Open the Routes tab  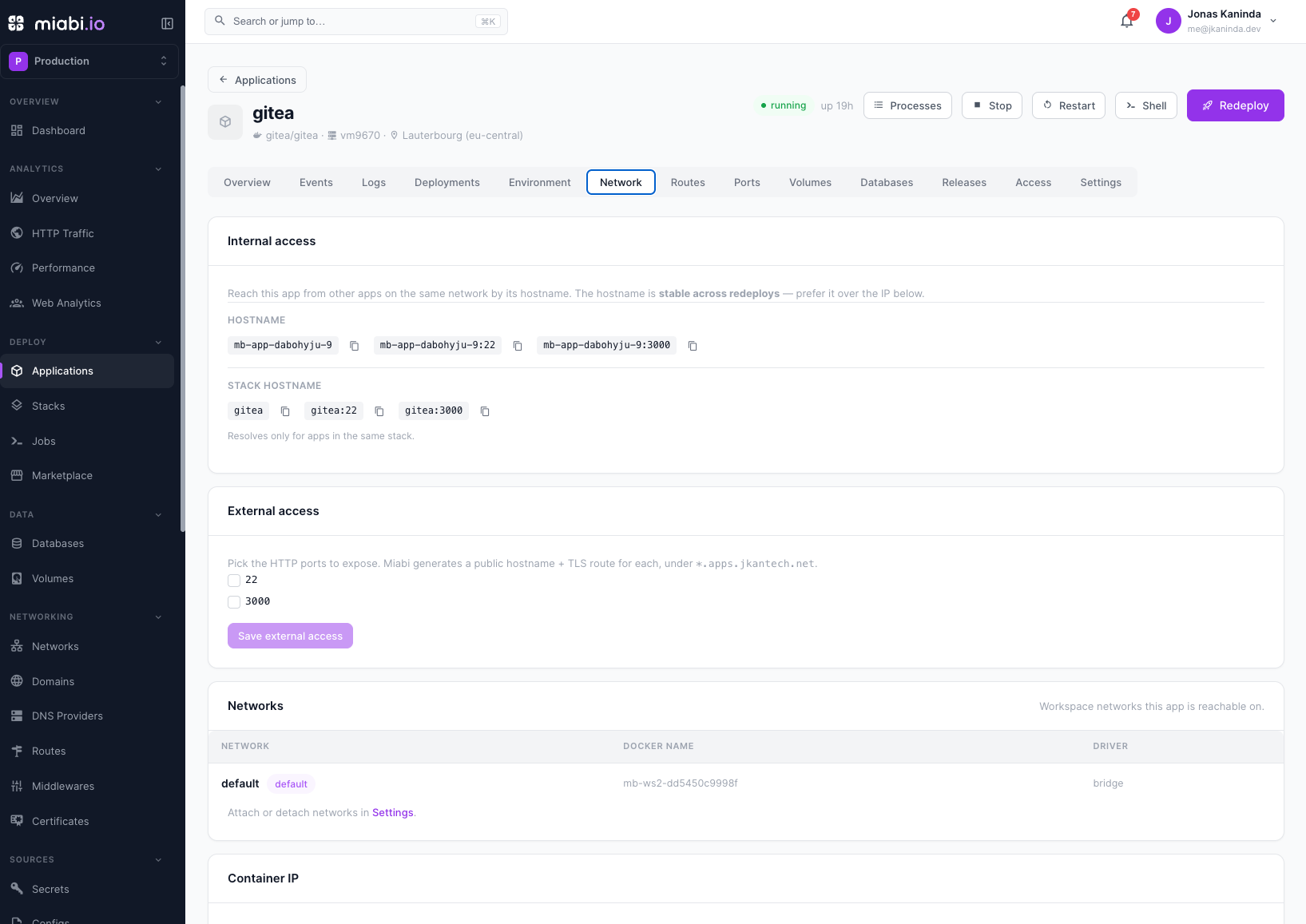tap(688, 182)
